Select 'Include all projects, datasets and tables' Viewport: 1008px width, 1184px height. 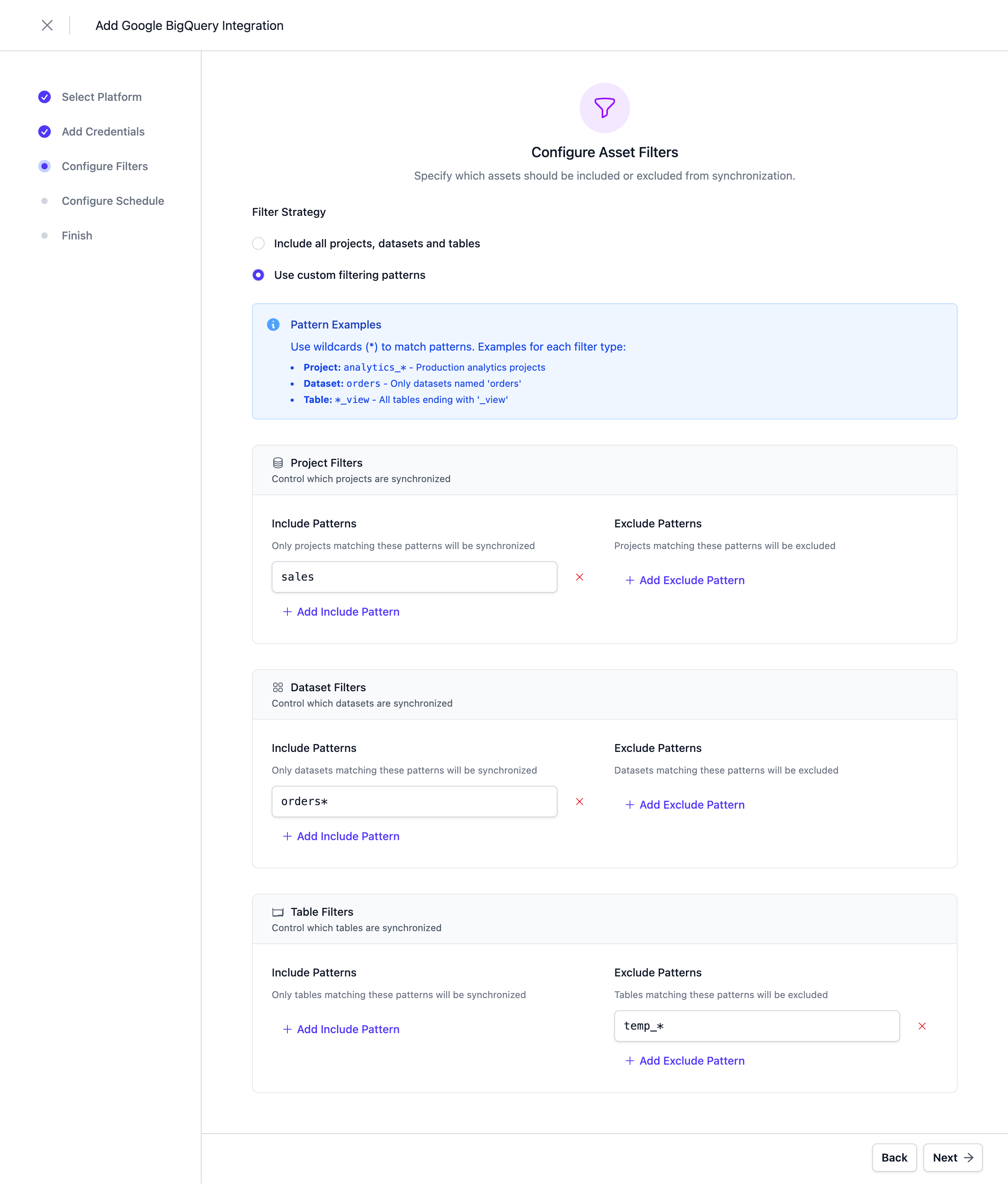click(258, 243)
